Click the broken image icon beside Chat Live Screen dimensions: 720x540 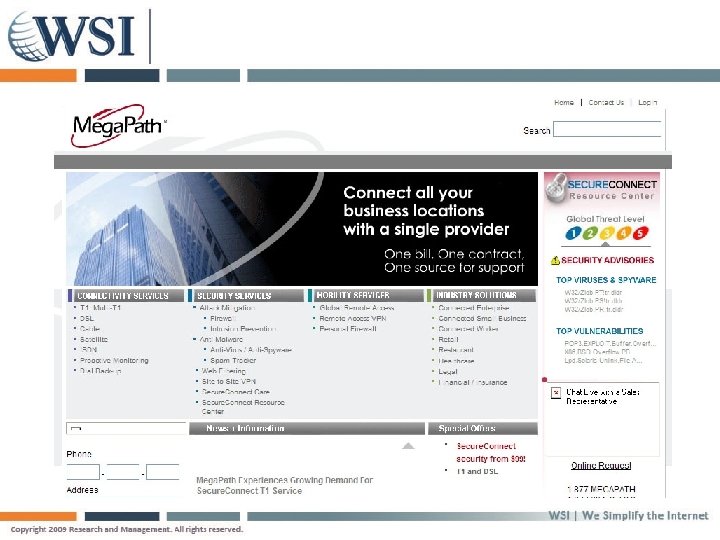pyautogui.click(x=556, y=393)
